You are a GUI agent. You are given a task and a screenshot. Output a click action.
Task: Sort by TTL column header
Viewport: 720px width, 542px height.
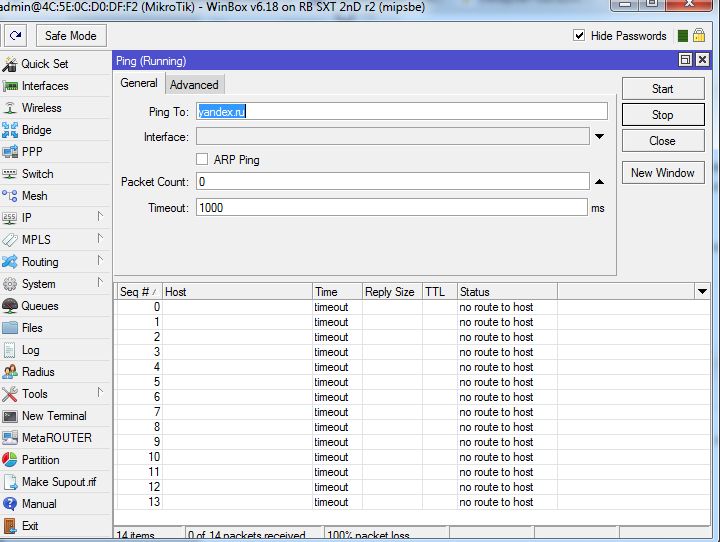(x=439, y=292)
